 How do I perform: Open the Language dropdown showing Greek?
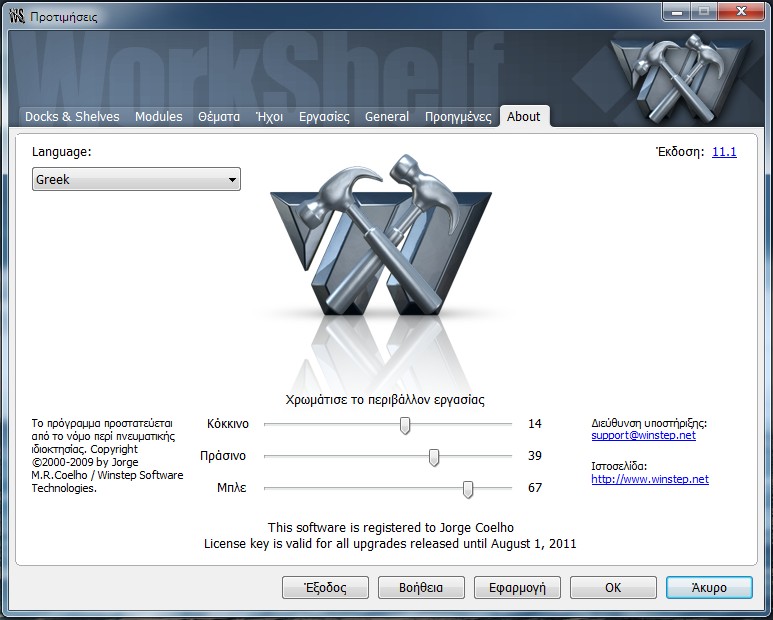pyautogui.click(x=136, y=179)
